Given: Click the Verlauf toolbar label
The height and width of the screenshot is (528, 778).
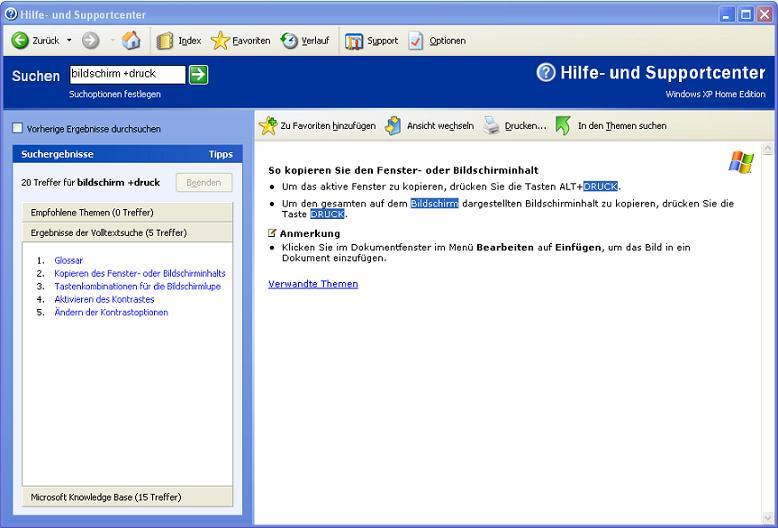Looking at the screenshot, I should pos(316,41).
